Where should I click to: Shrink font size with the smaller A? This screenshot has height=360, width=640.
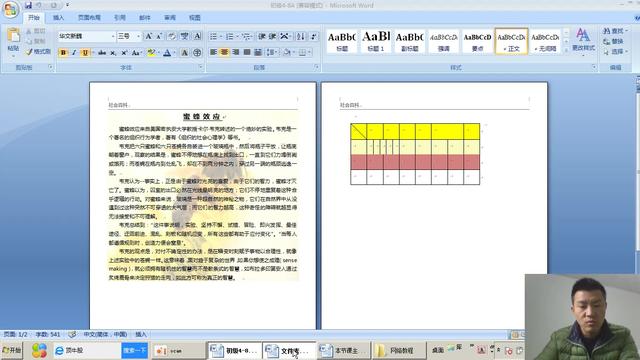(x=159, y=36)
